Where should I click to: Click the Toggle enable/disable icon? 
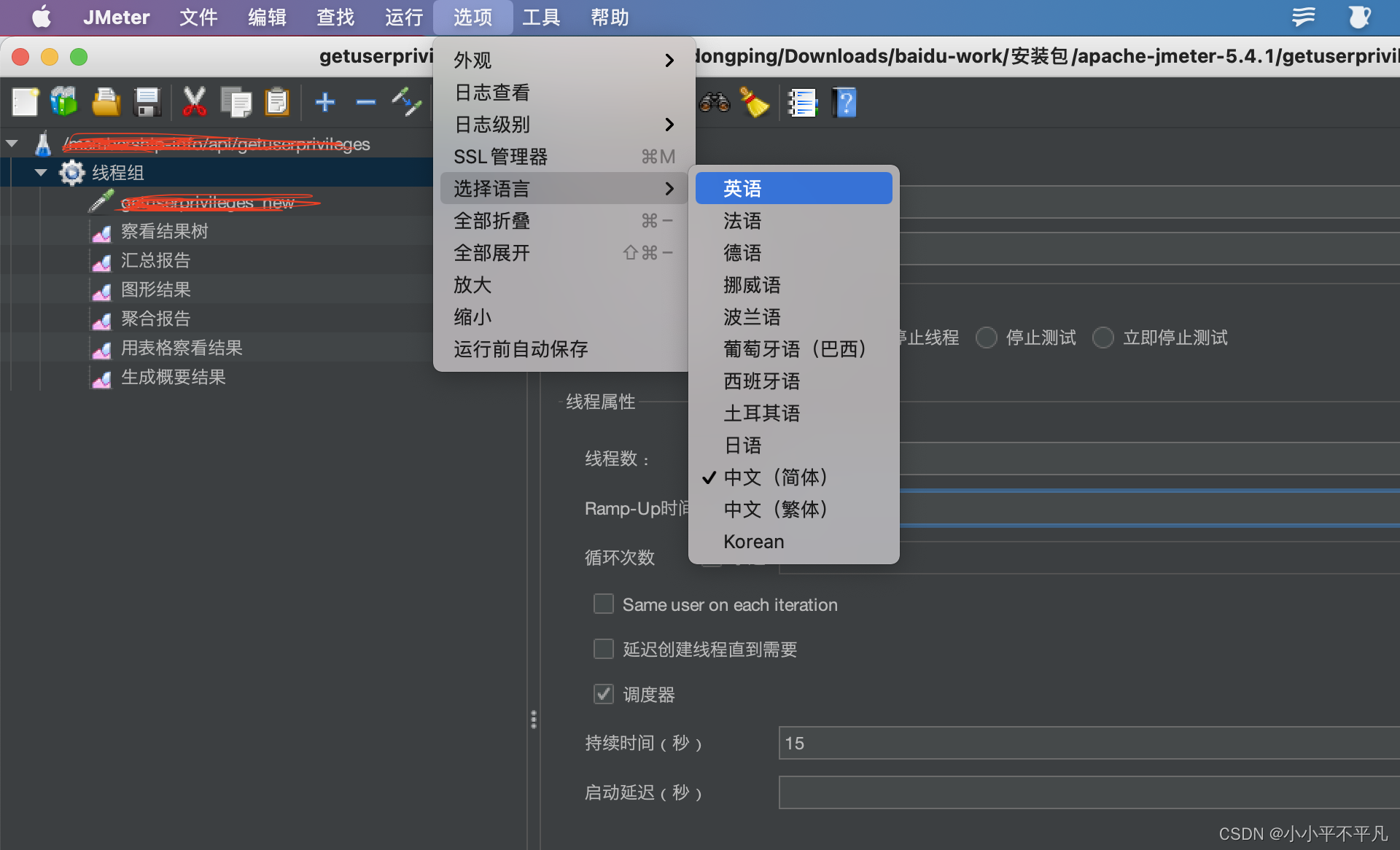pos(406,102)
